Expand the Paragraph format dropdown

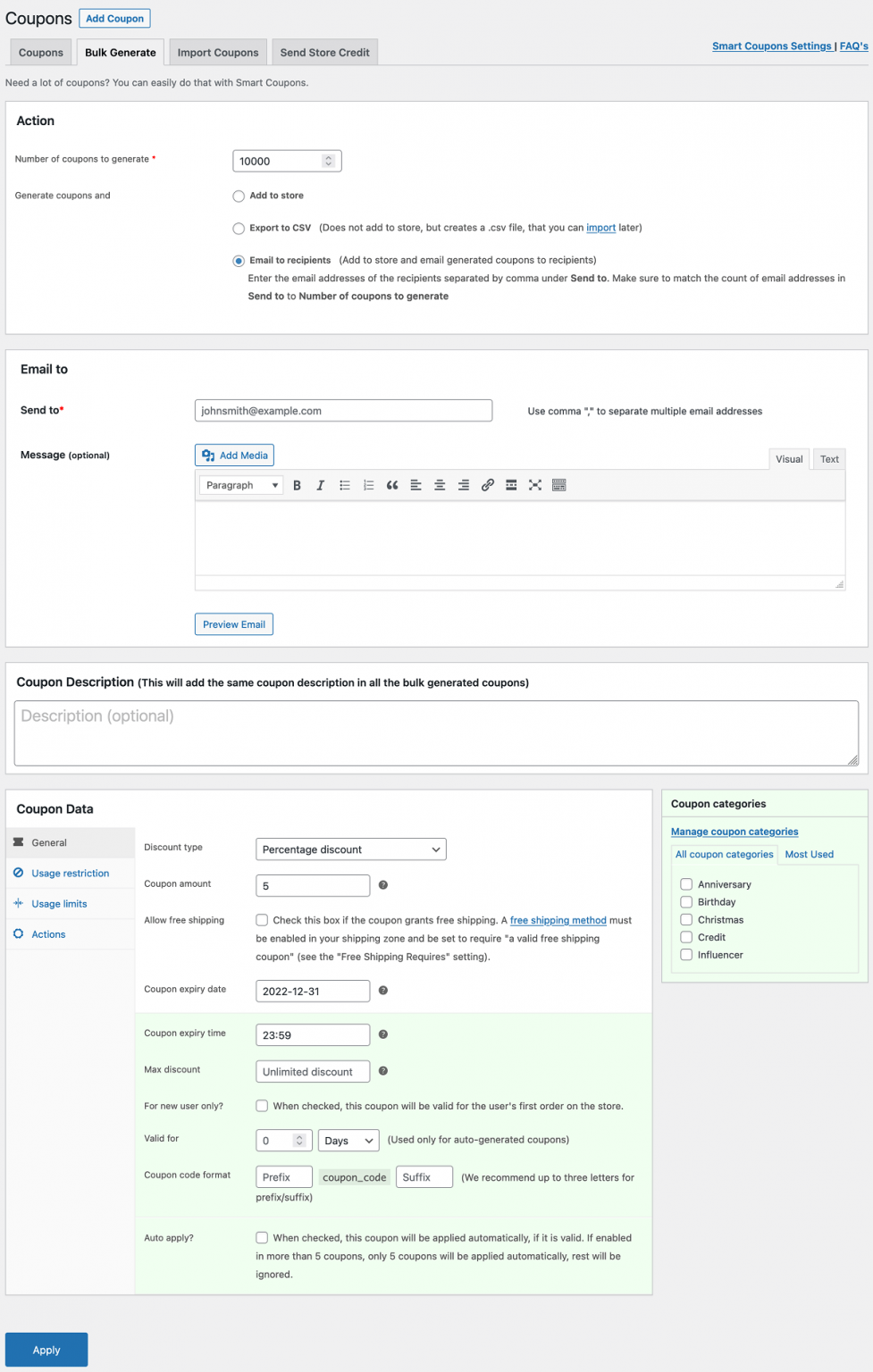tap(241, 485)
